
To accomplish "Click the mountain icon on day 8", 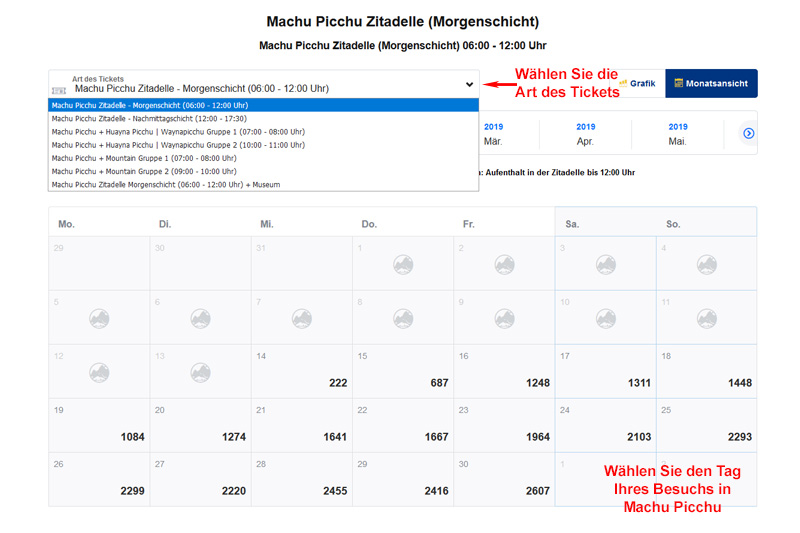I will 403,319.
